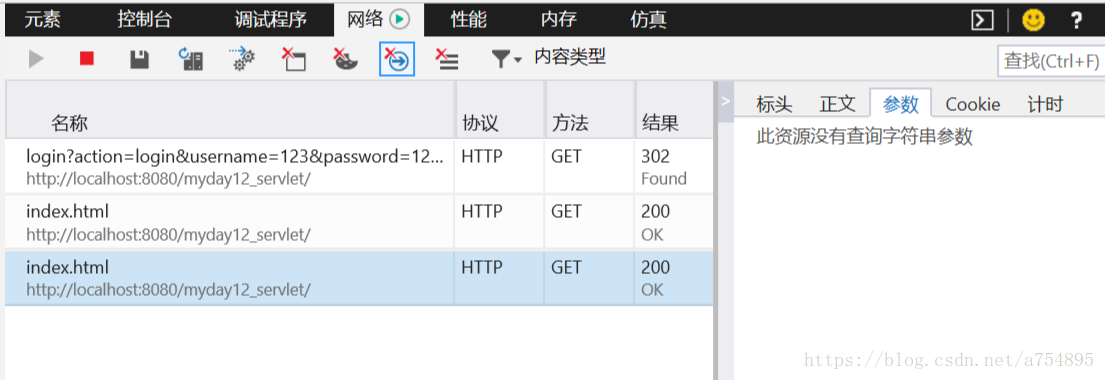Sort by the 名称 column header
This screenshot has width=1105, height=380.
pos(230,110)
